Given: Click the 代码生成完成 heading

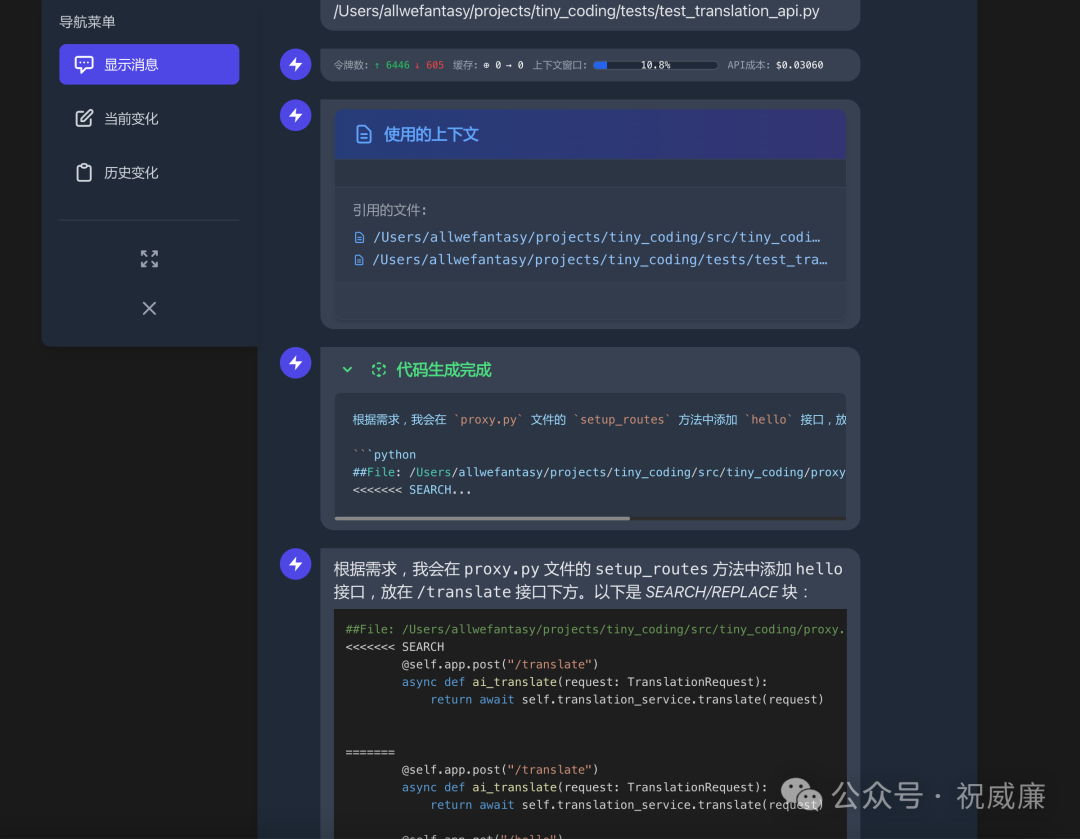Looking at the screenshot, I should click(444, 370).
